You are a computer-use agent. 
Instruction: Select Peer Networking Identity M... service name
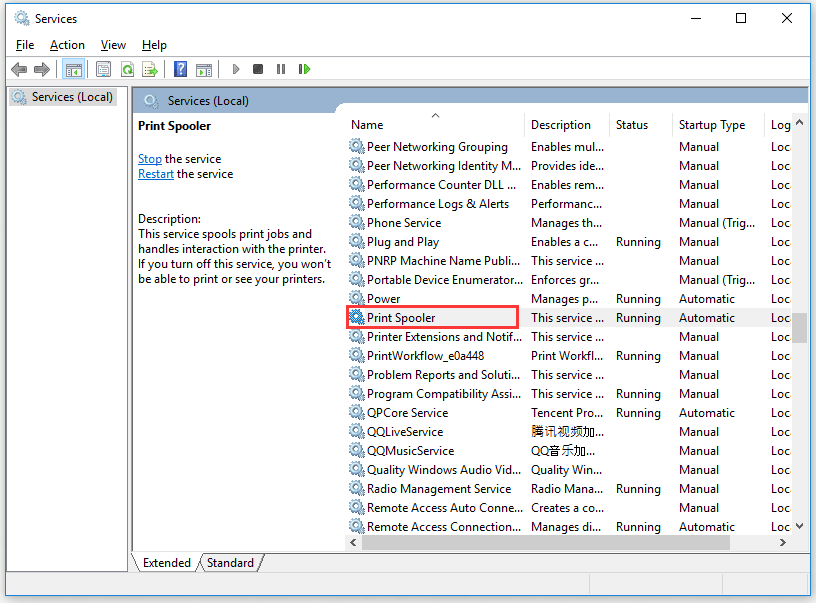coord(443,165)
